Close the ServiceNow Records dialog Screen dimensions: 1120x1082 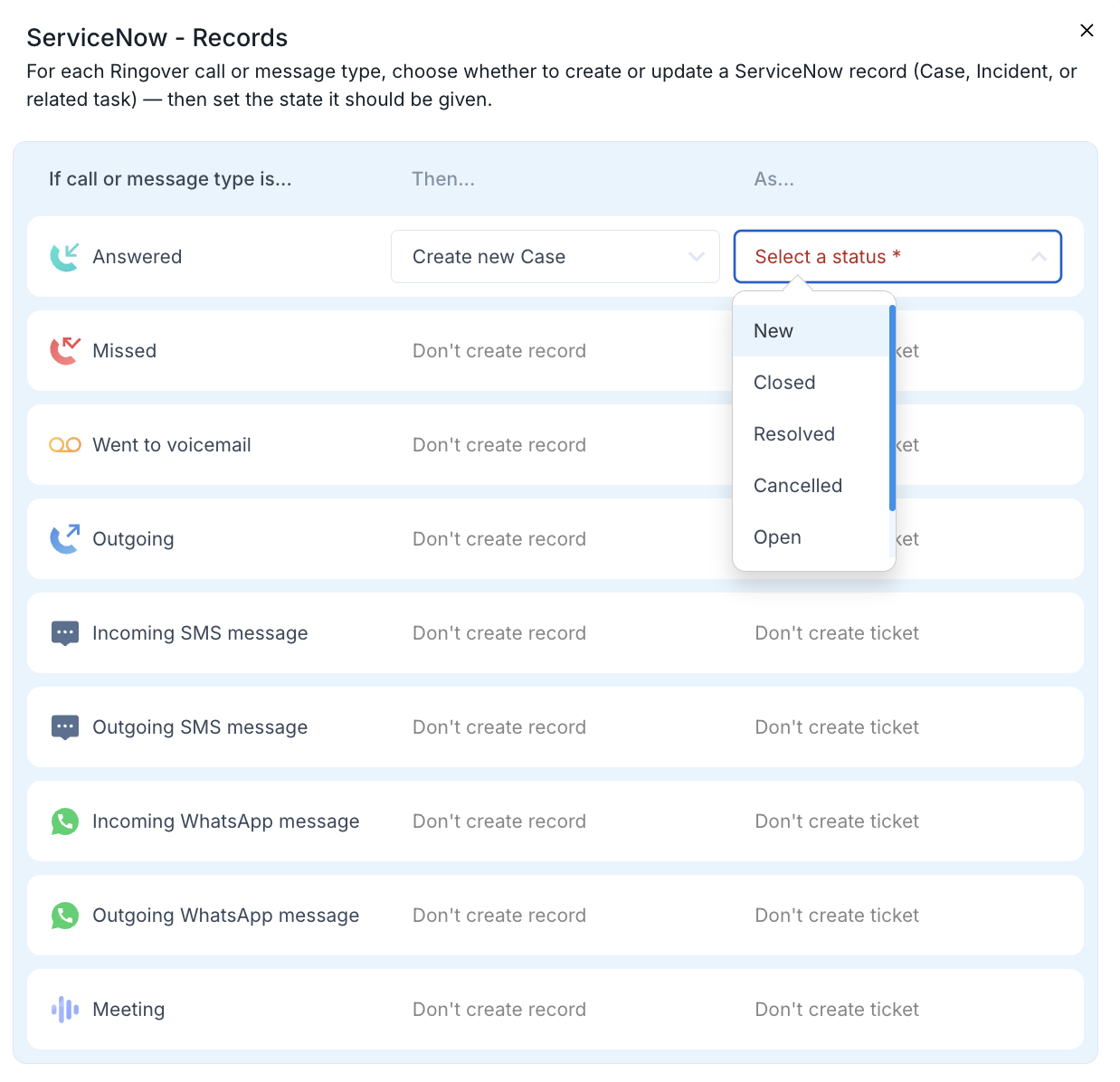(1087, 31)
